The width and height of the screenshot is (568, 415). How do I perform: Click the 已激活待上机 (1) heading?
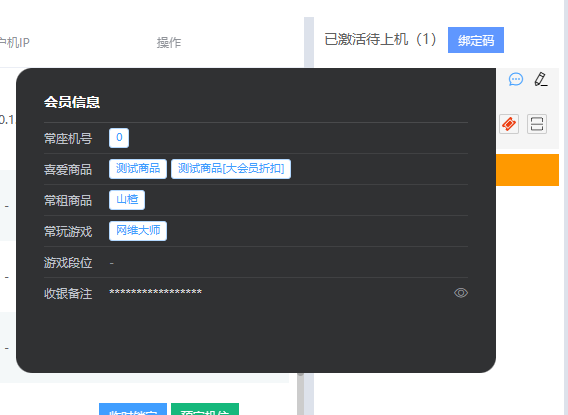point(380,39)
